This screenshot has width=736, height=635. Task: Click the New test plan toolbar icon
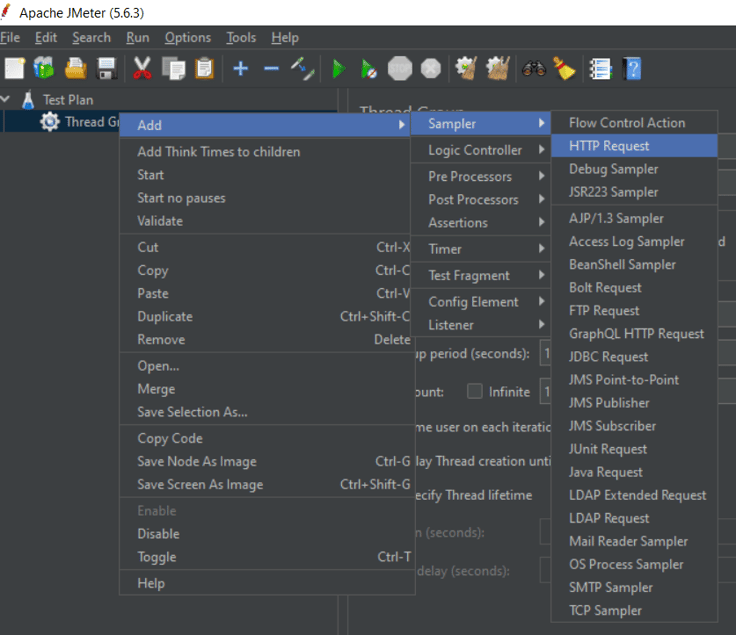click(14, 69)
